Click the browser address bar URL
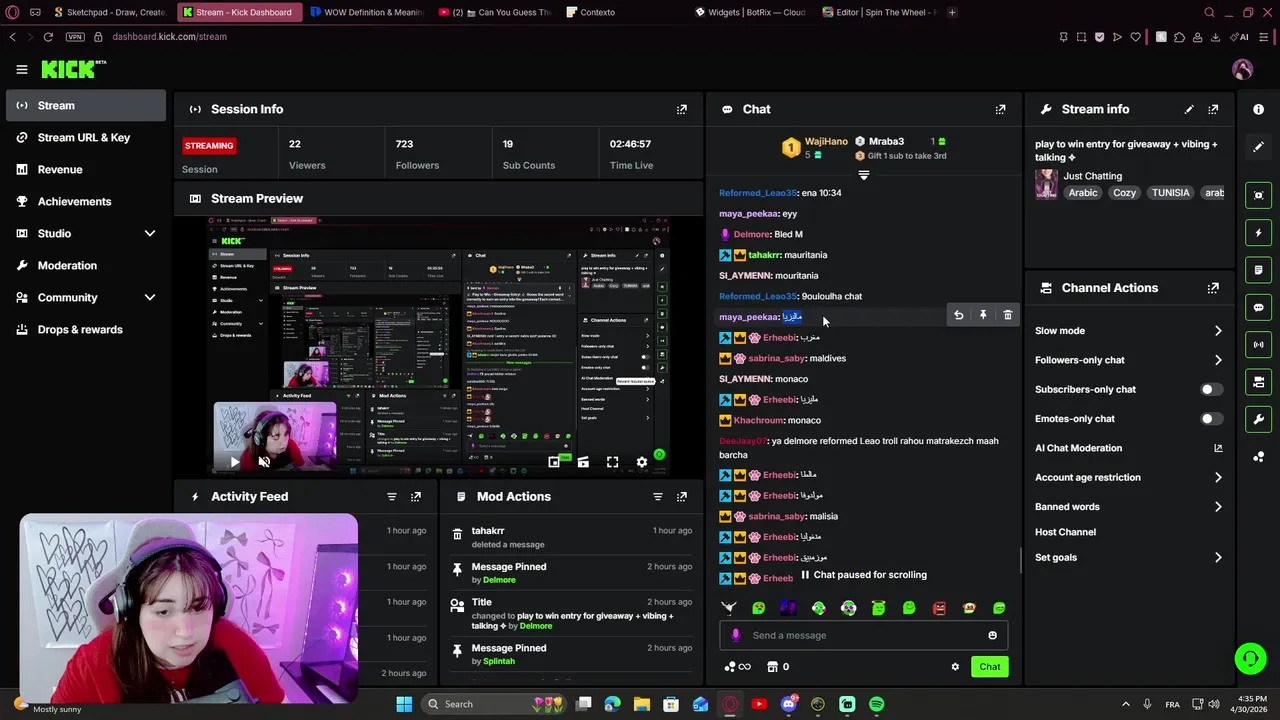Viewport: 1280px width, 720px height. (169, 37)
